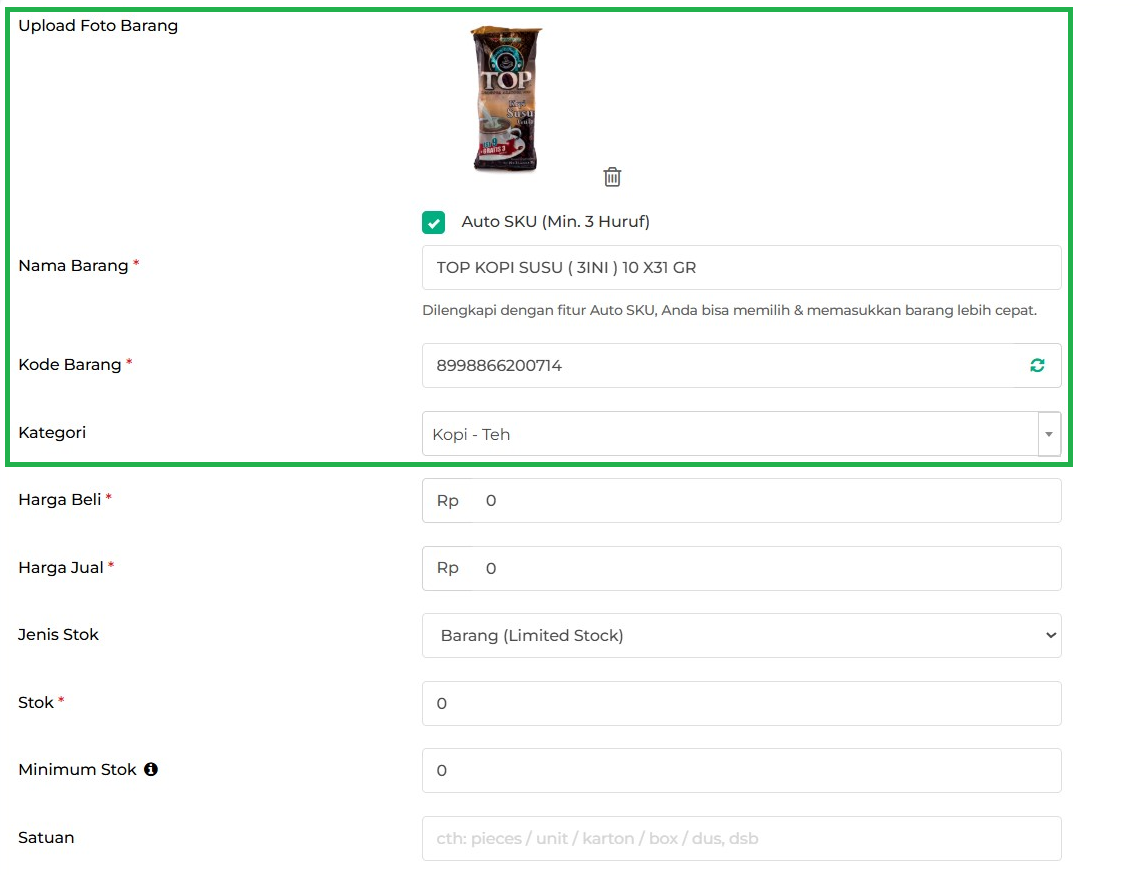Expand the Jenis Stok dropdown
1139x875 pixels.
click(741, 635)
